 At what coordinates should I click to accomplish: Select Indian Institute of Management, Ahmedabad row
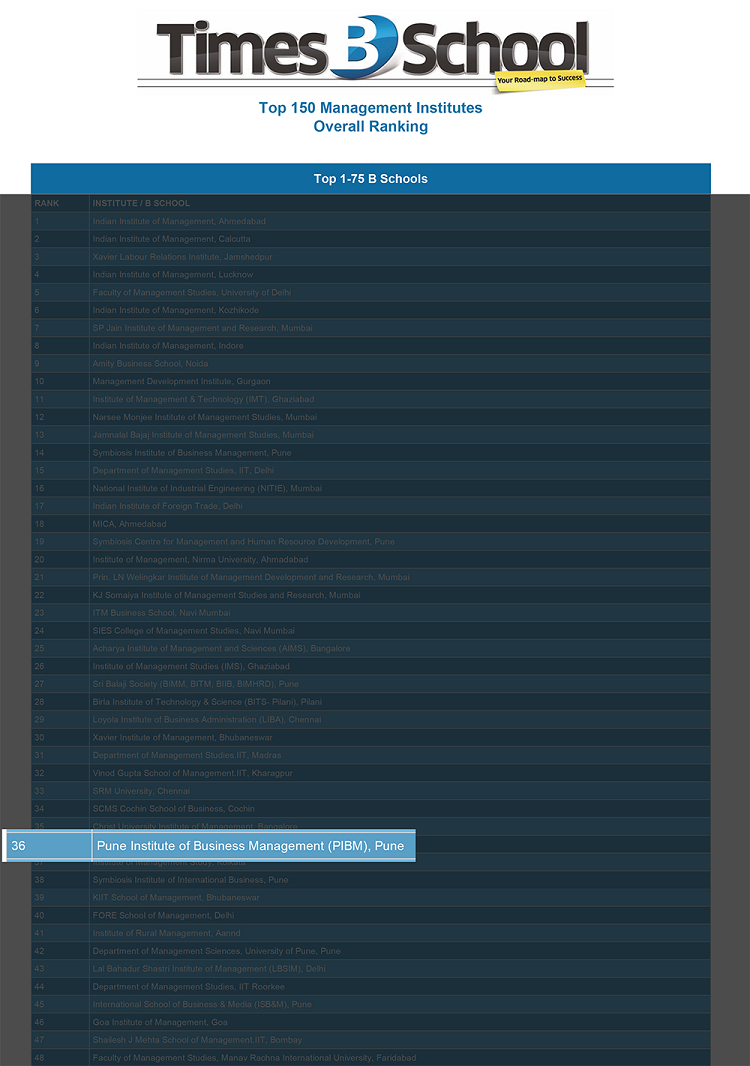pyautogui.click(x=371, y=221)
